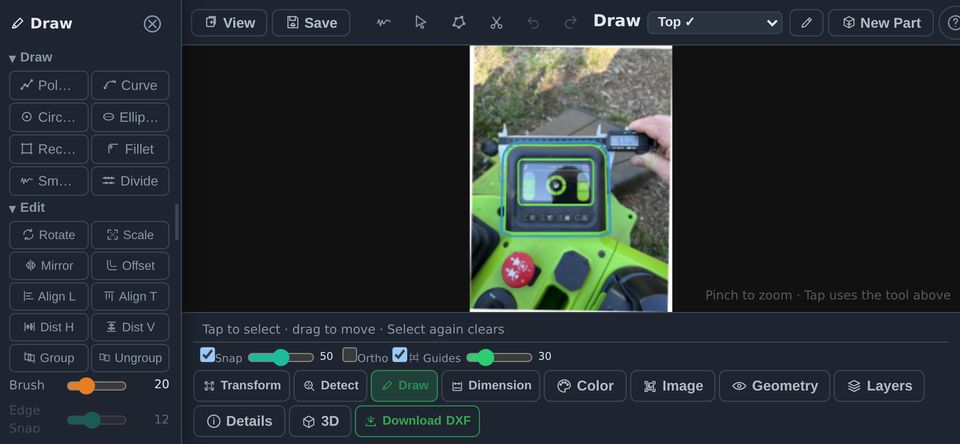Open the Dimension tab
960x444 pixels.
coord(490,386)
